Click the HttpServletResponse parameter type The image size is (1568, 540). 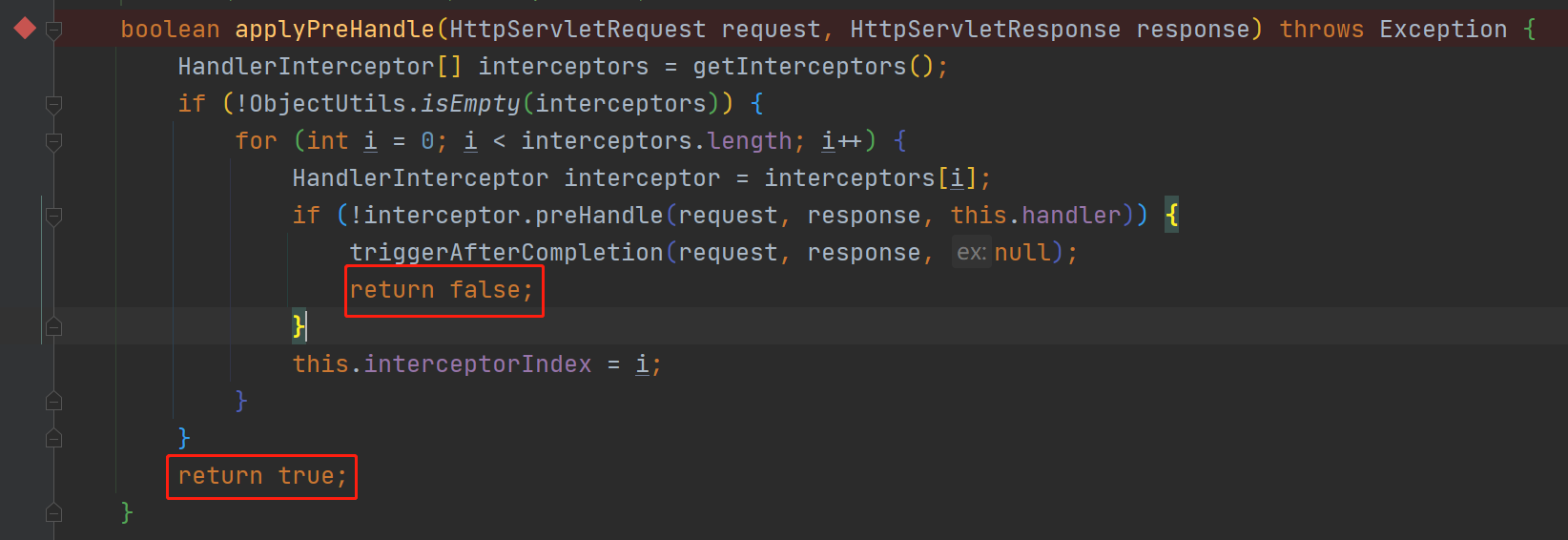click(985, 30)
